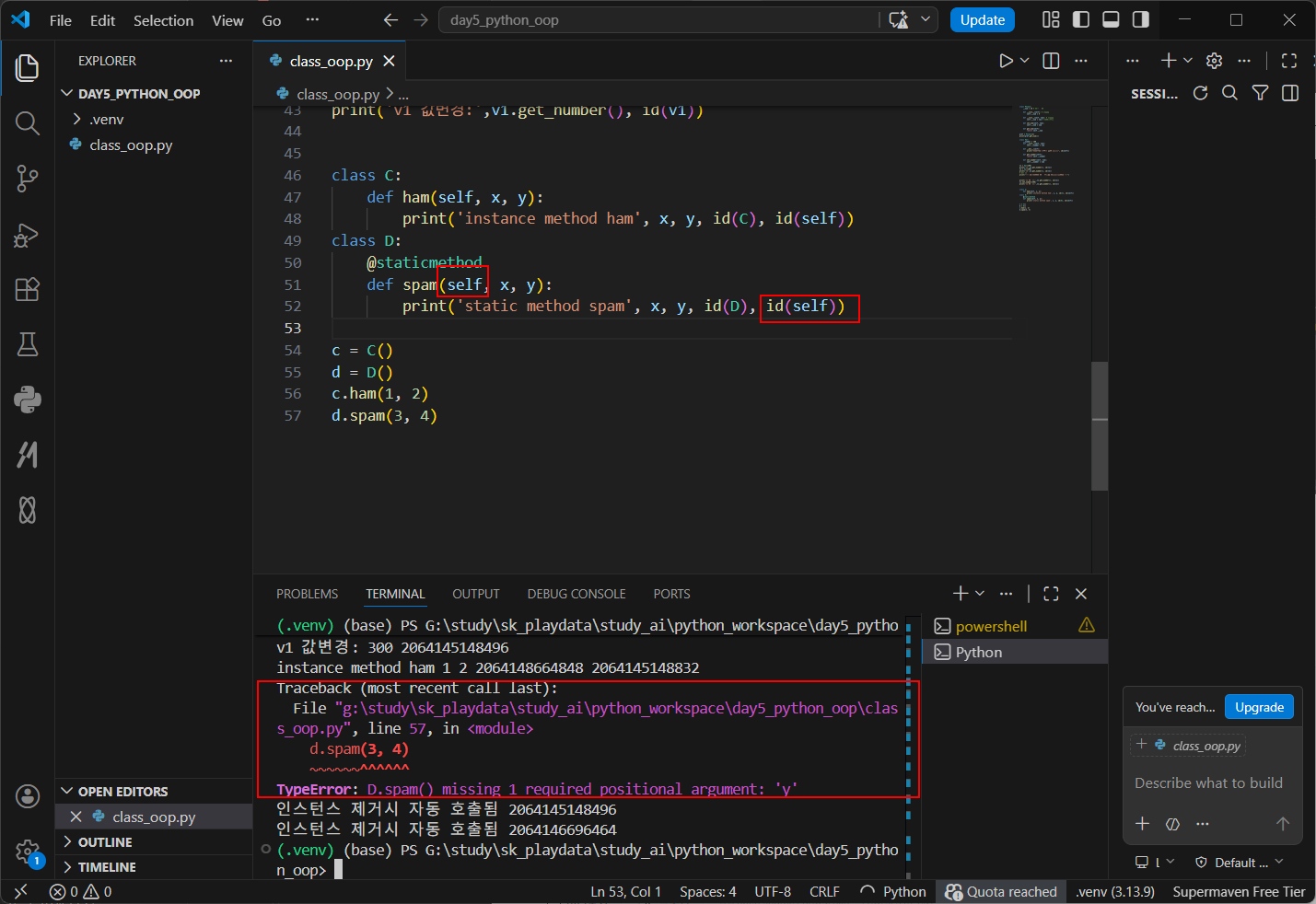The width and height of the screenshot is (1316, 904).
Task: Toggle the secondary side bar layout button
Action: click(x=1140, y=20)
